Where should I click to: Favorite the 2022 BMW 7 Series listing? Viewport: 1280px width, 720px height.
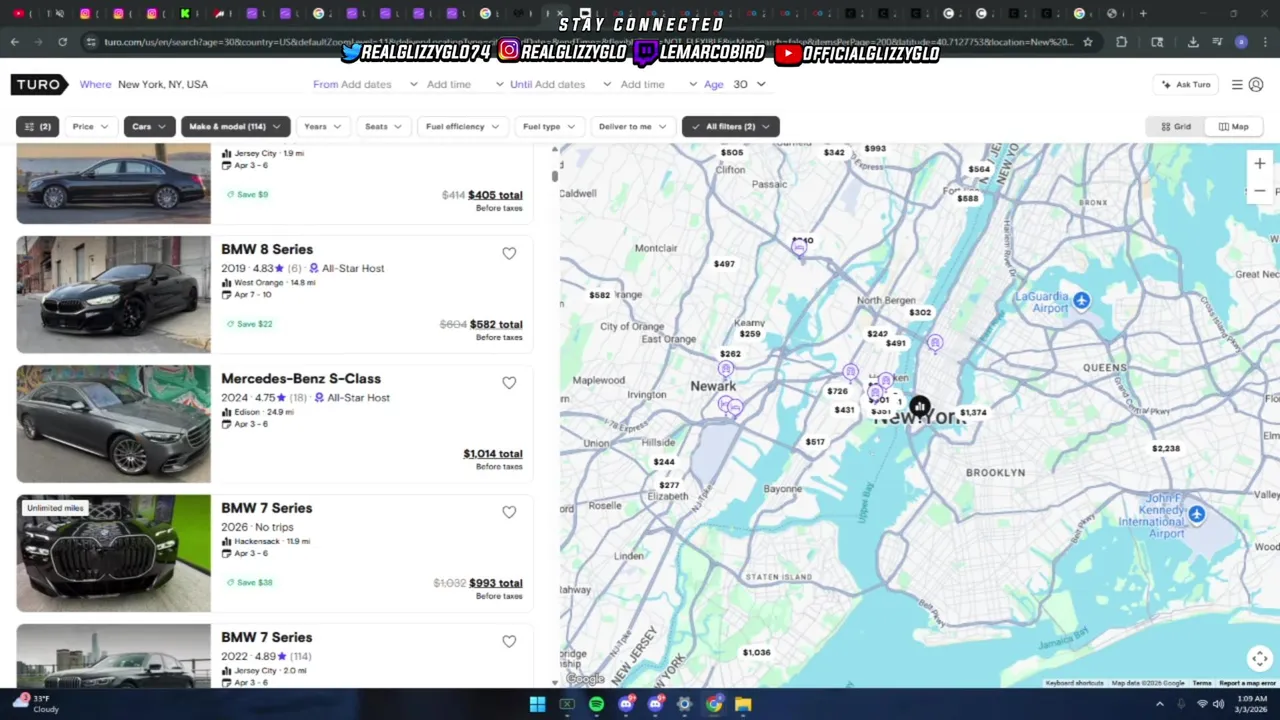click(x=509, y=641)
